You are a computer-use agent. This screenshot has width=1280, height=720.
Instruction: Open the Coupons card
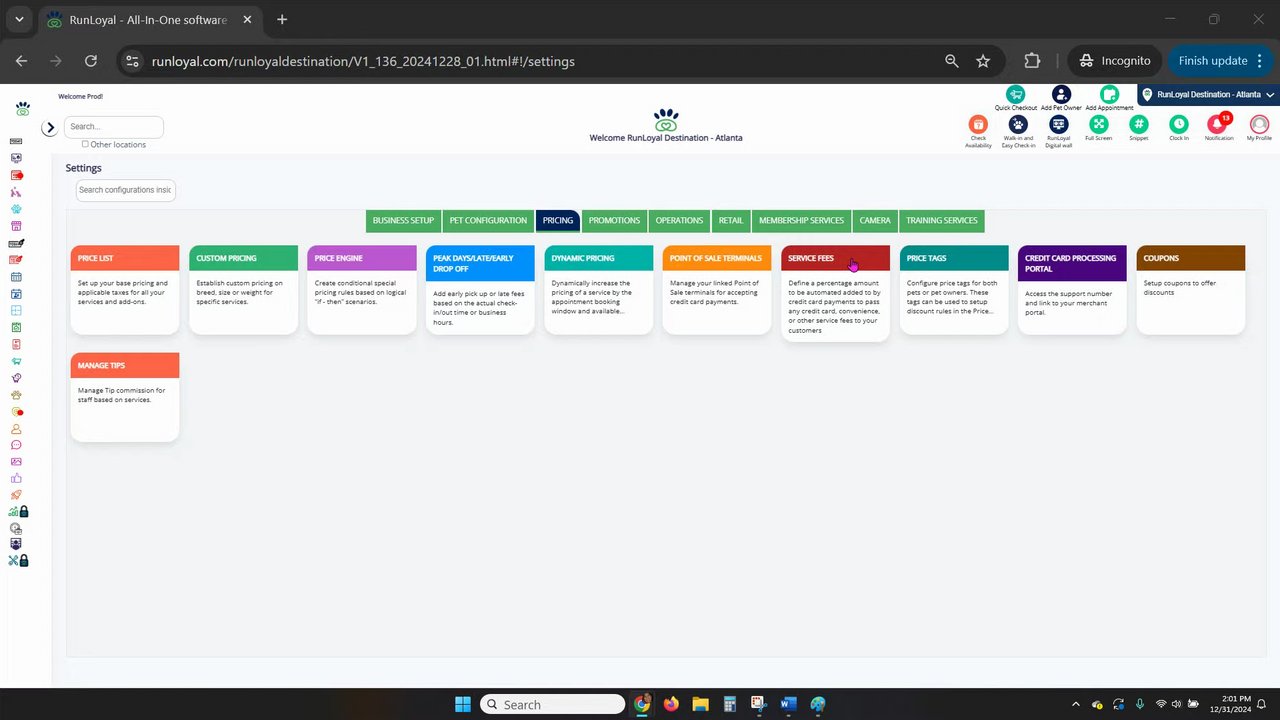1191,289
